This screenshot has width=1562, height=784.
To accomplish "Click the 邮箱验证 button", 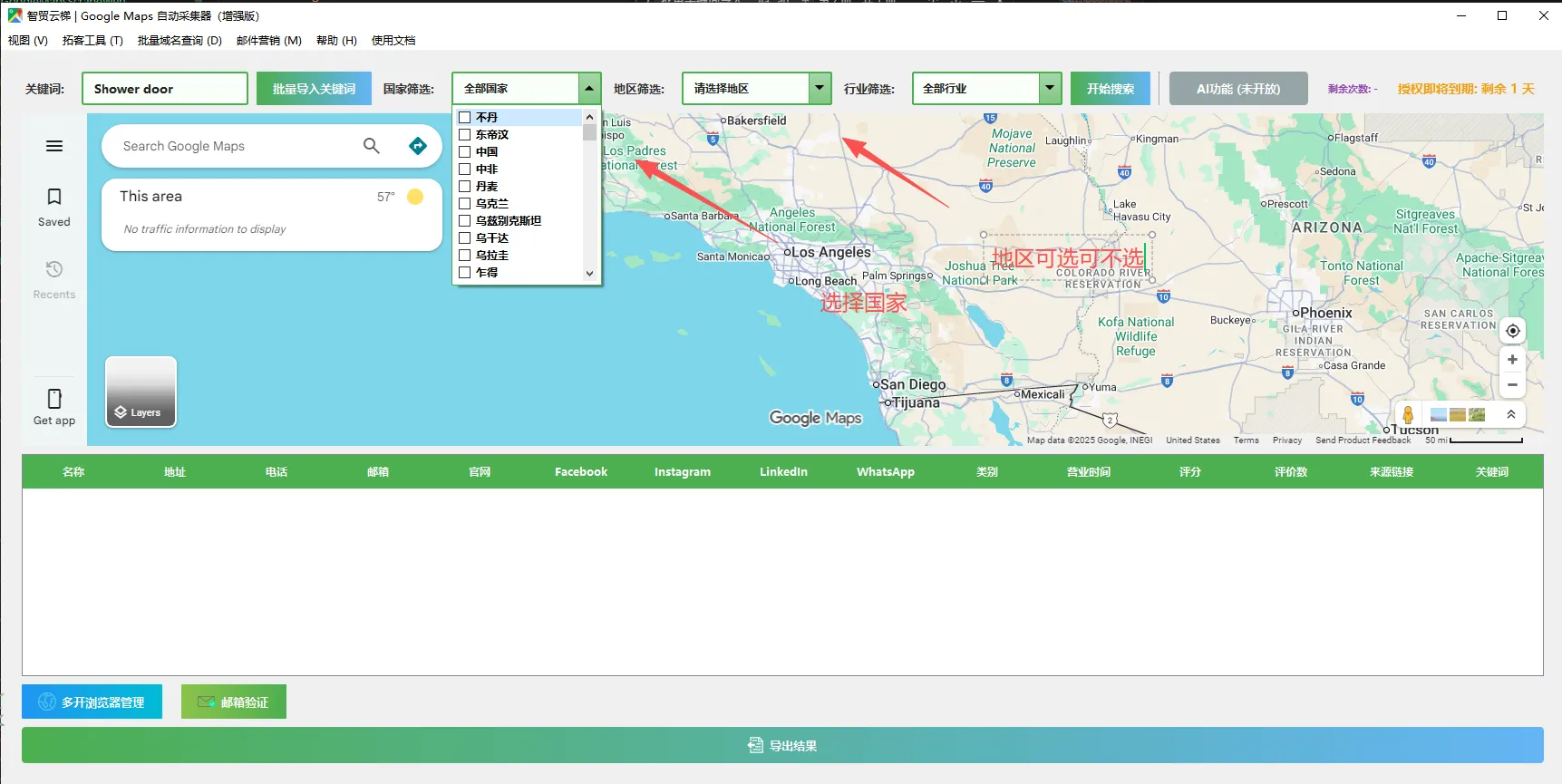I will [x=234, y=702].
